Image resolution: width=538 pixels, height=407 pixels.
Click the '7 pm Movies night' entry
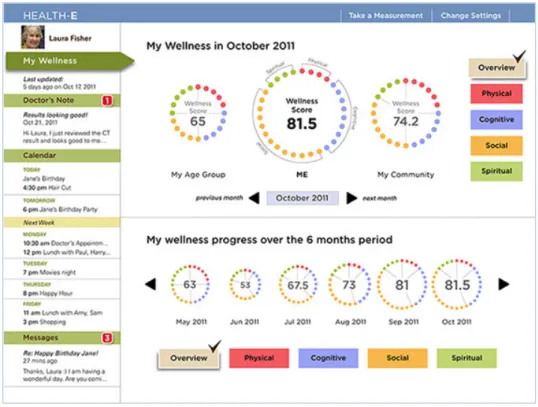pos(49,272)
